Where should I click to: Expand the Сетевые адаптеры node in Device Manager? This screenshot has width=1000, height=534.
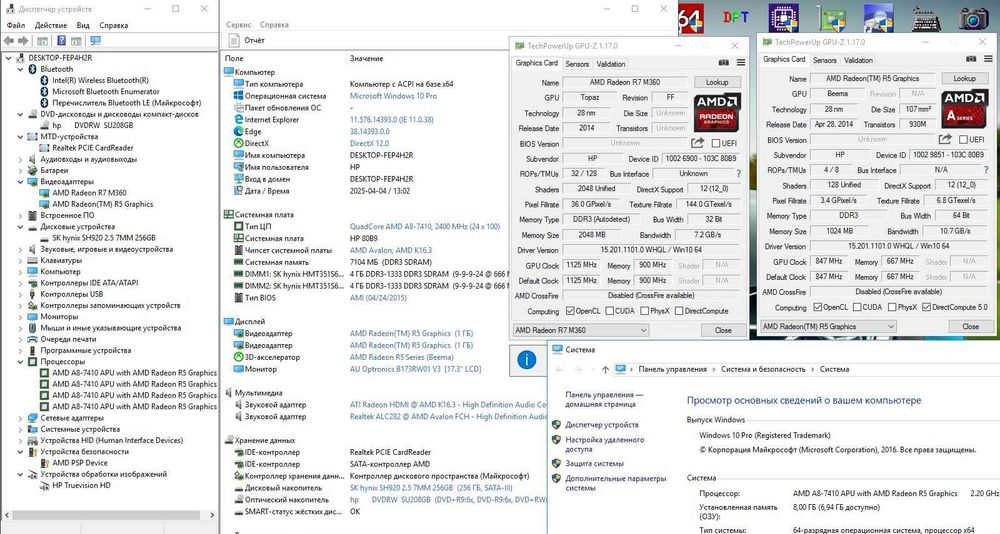point(20,418)
